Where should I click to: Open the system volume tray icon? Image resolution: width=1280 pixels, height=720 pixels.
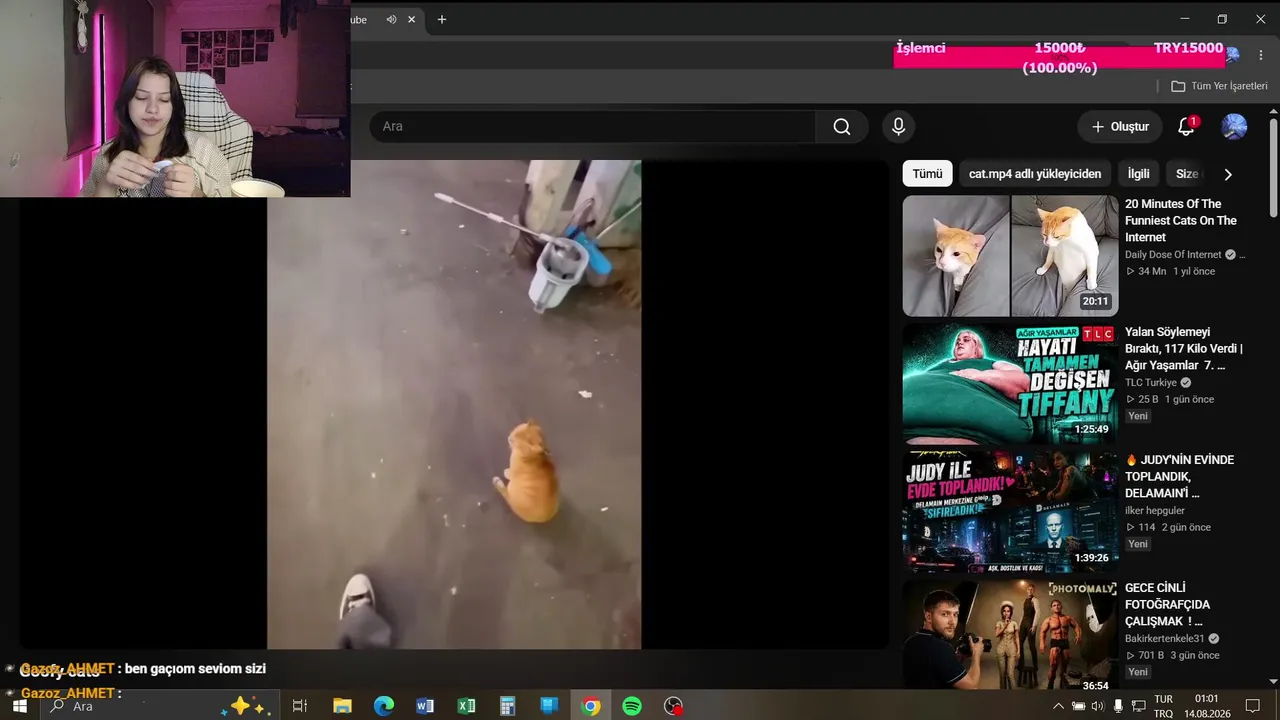tap(1097, 706)
